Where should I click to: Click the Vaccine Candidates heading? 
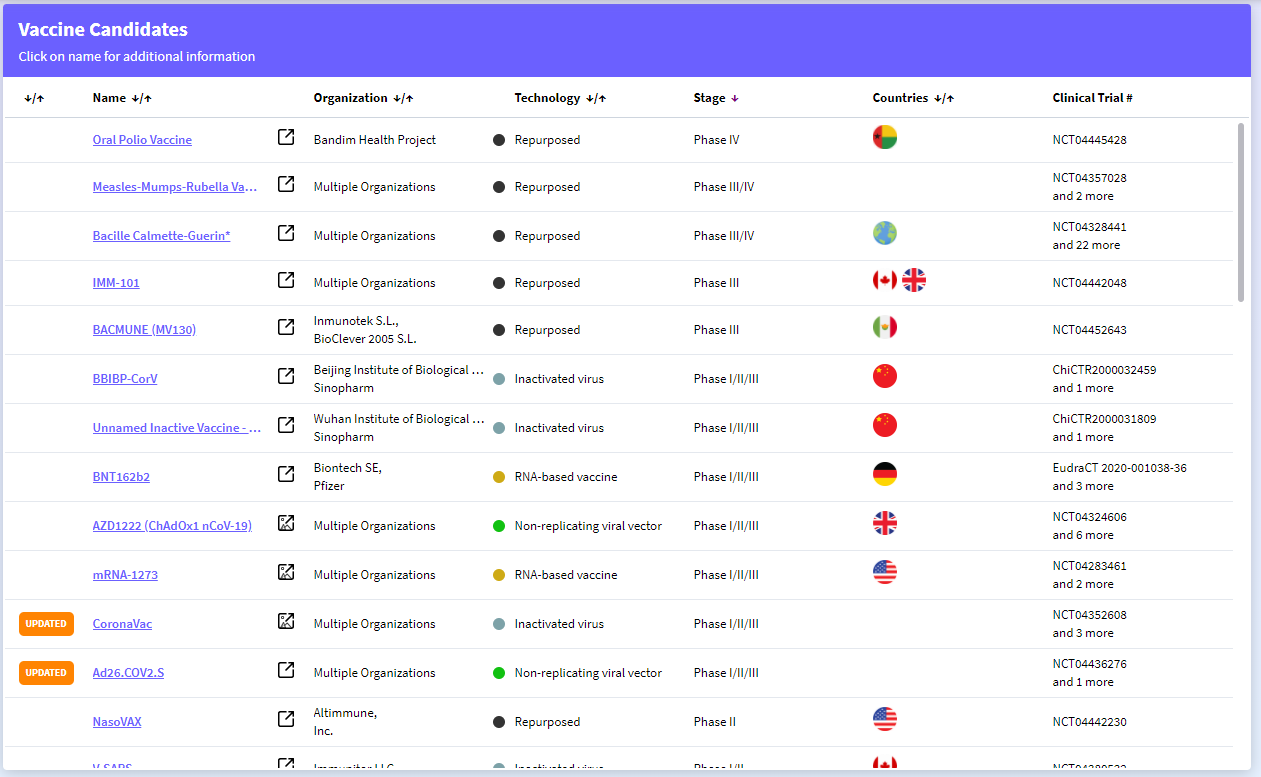(103, 30)
